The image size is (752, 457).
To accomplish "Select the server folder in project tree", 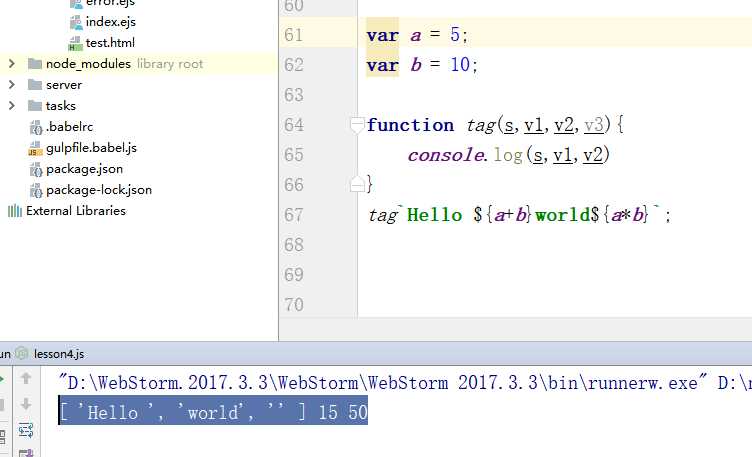I will (64, 85).
